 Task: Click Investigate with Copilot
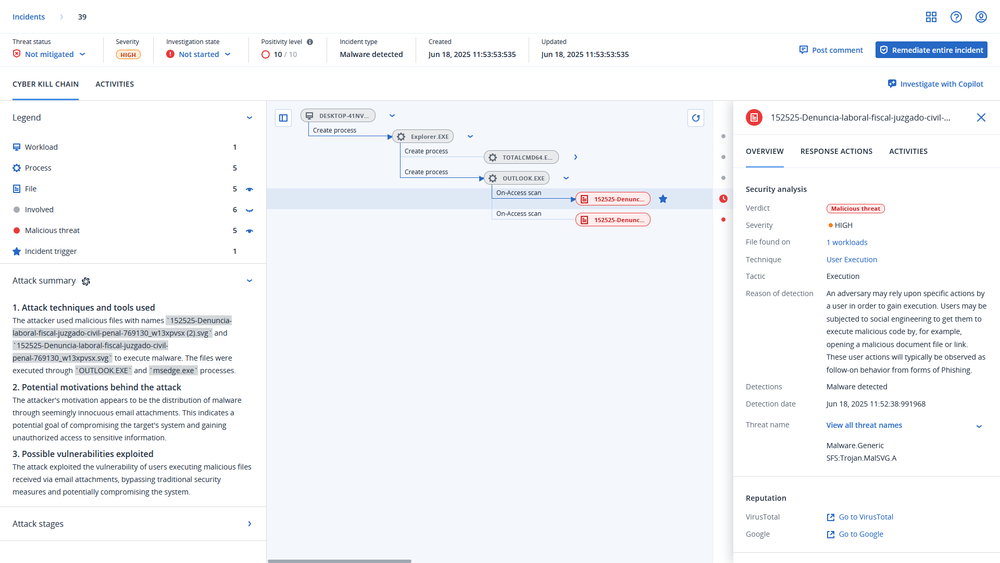pyautogui.click(x=936, y=84)
